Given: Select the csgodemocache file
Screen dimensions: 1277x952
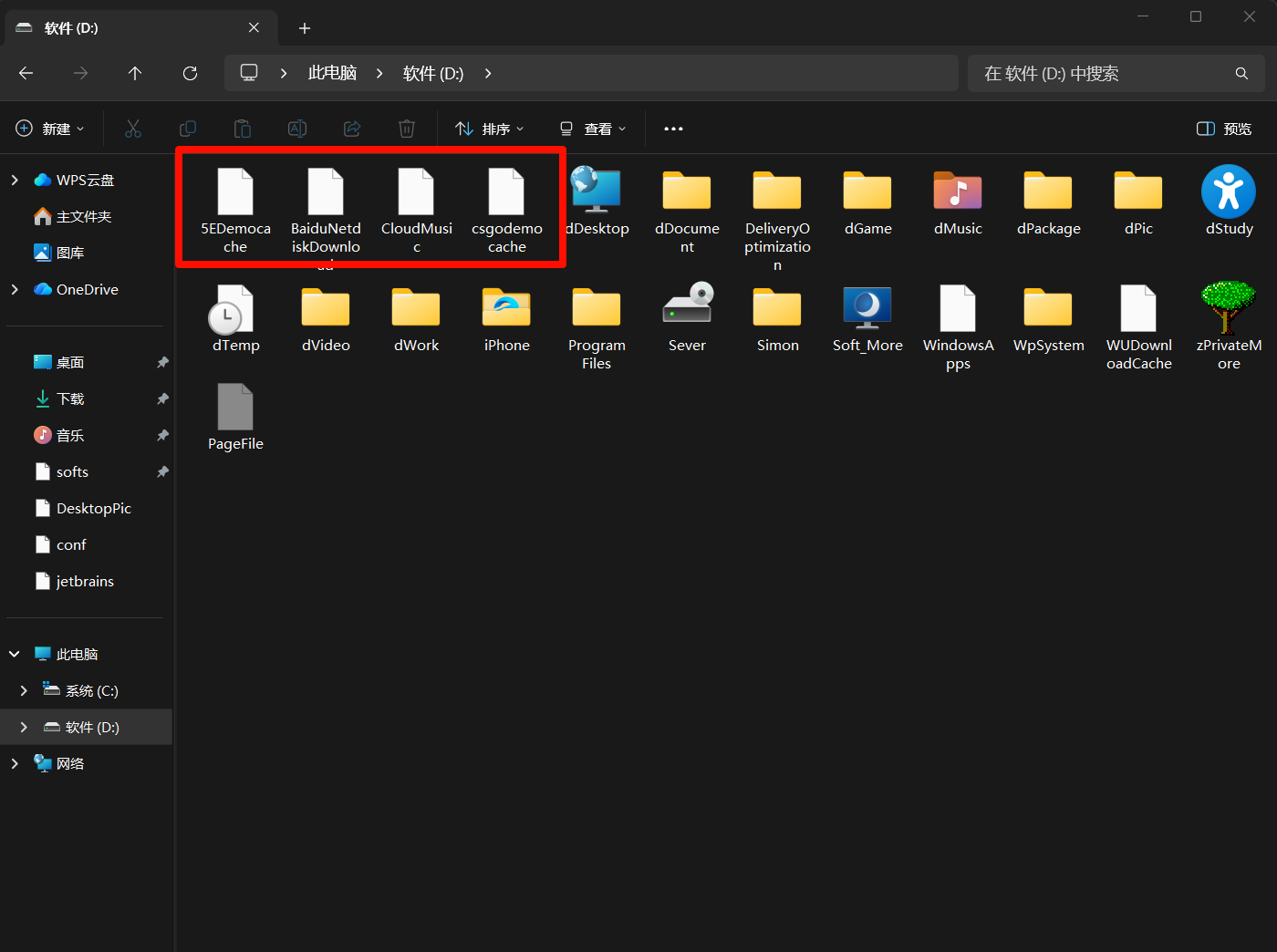Looking at the screenshot, I should 506,210.
